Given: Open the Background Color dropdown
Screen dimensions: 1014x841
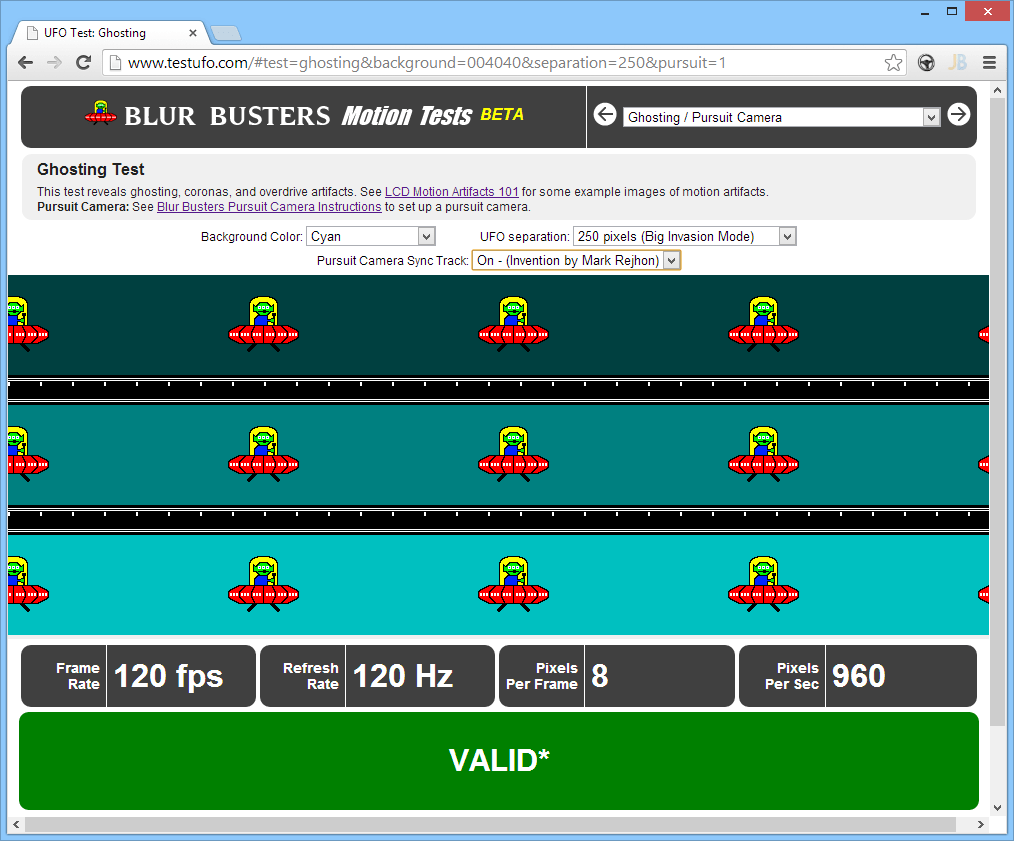Looking at the screenshot, I should pyautogui.click(x=371, y=236).
